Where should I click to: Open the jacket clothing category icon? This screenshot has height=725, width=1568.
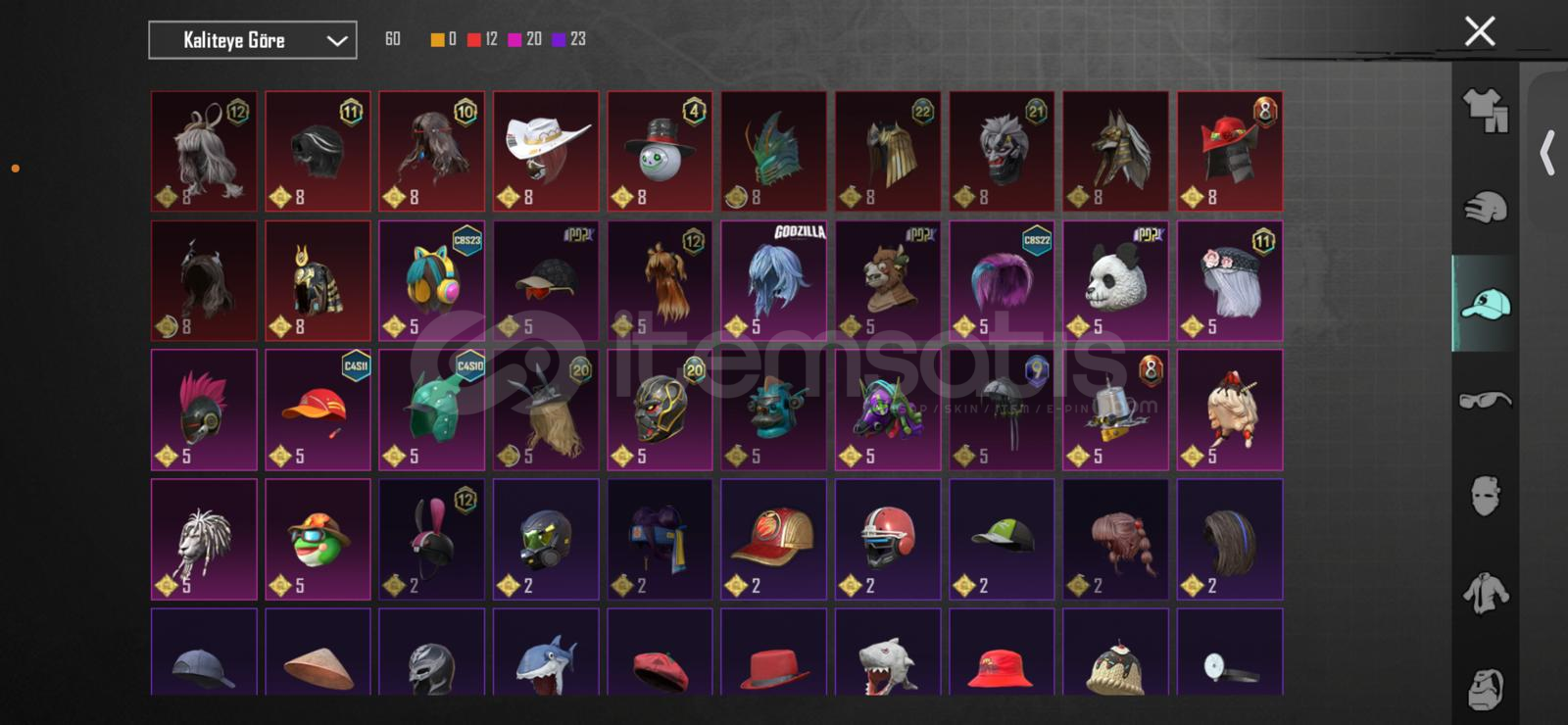[x=1486, y=593]
